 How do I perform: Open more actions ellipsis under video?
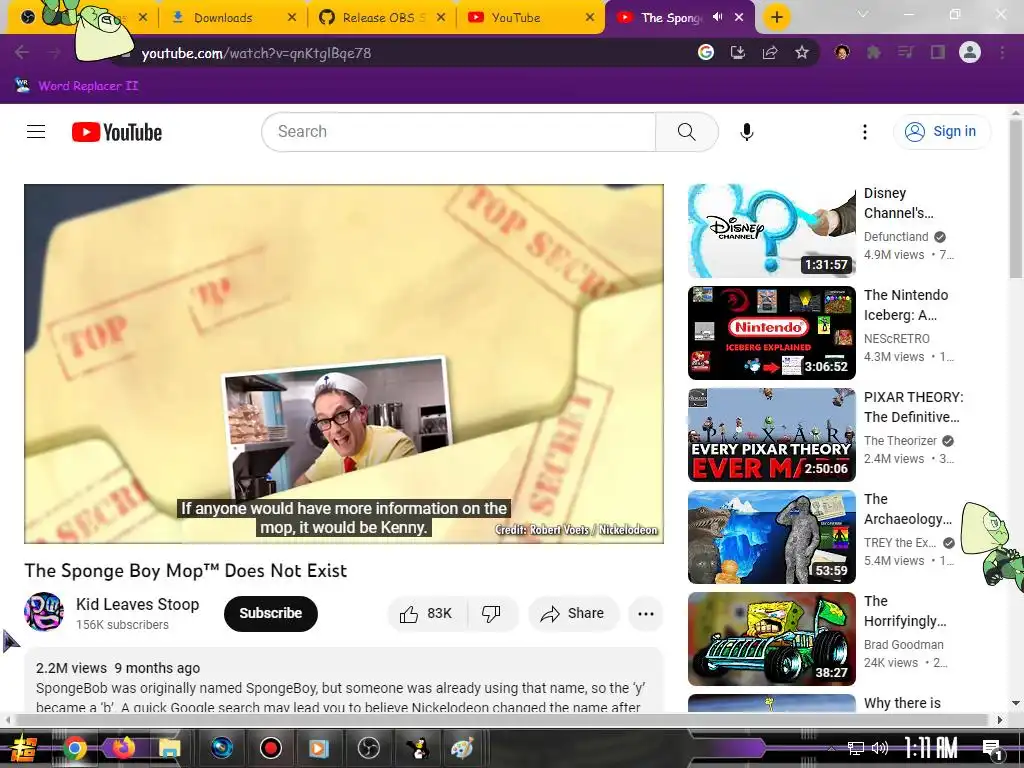pos(645,613)
